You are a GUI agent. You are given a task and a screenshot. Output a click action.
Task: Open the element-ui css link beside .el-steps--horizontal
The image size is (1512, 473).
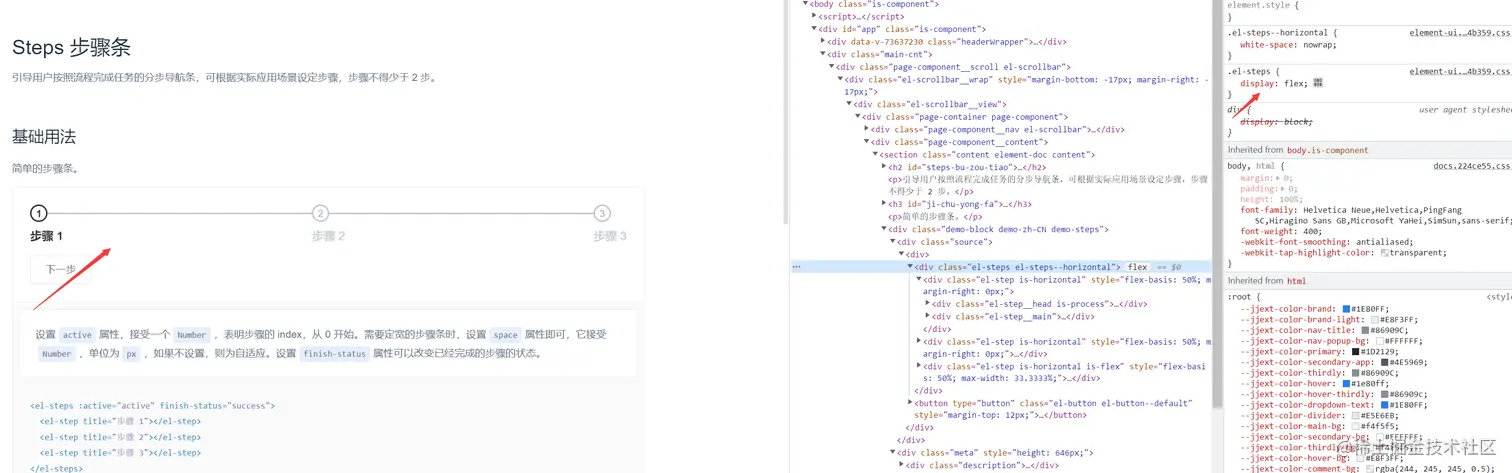1460,33
